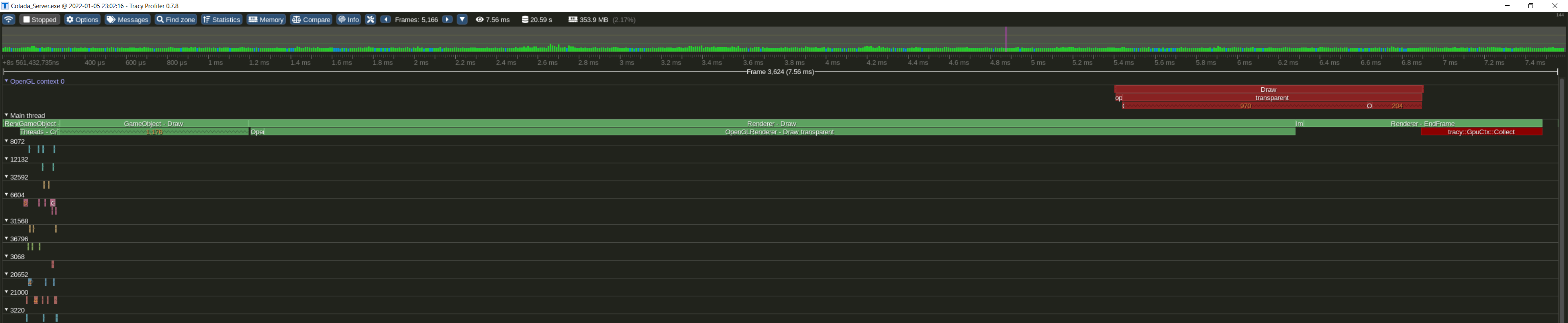Open the Statistics window

pyautogui.click(x=222, y=20)
